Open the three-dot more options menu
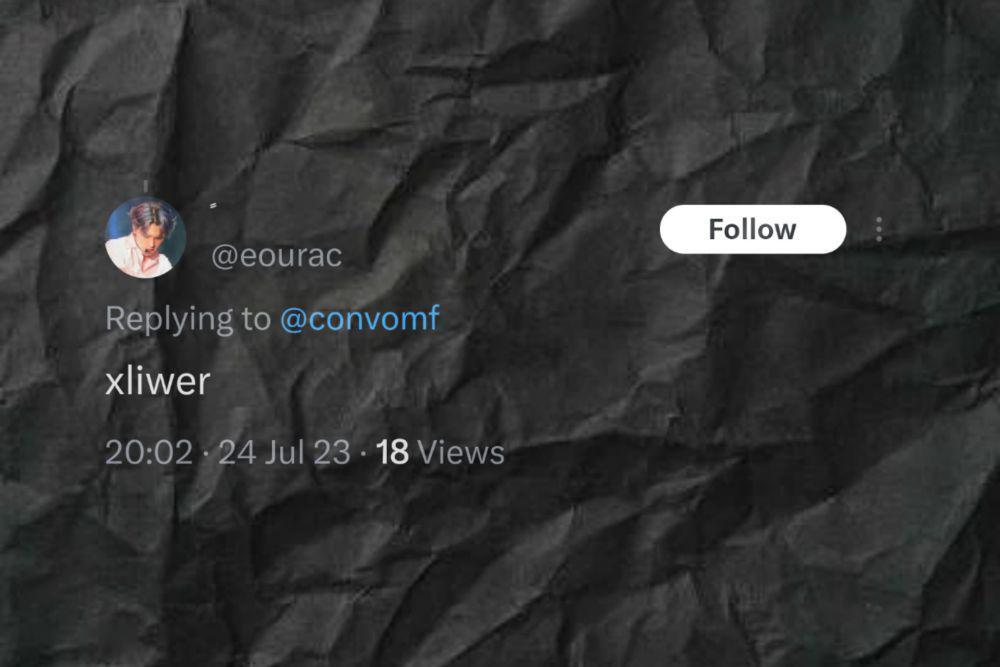Viewport: 1000px width, 667px height. (x=879, y=229)
